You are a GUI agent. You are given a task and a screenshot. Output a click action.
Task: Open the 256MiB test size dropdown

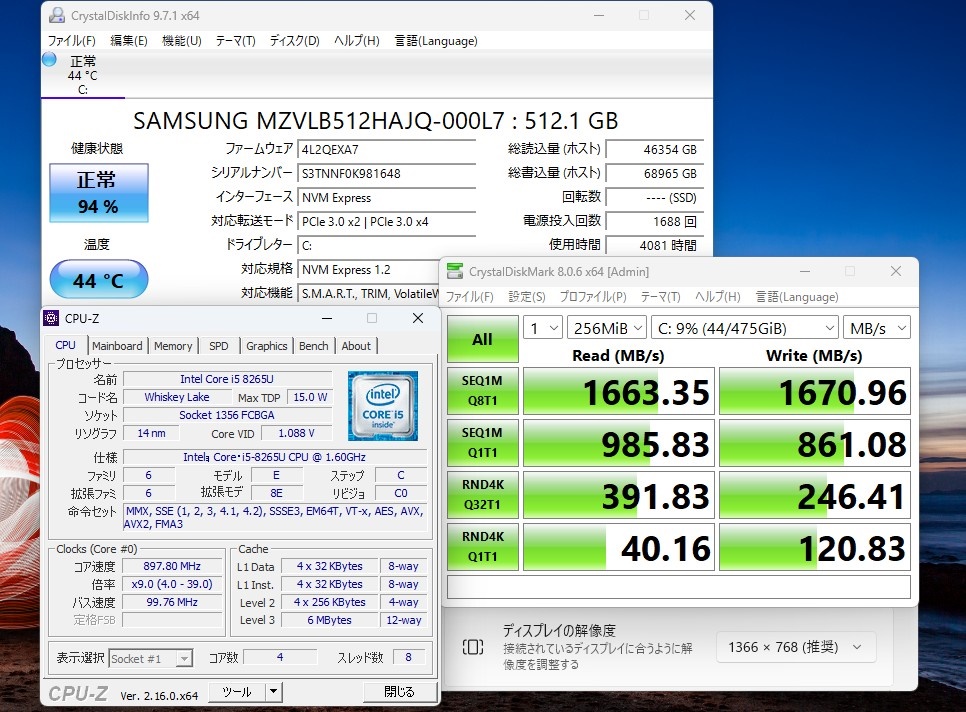pos(607,328)
